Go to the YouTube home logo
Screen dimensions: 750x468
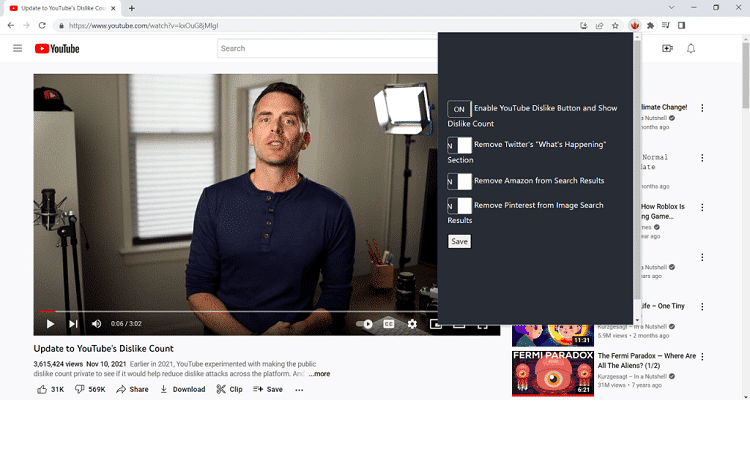(57, 49)
